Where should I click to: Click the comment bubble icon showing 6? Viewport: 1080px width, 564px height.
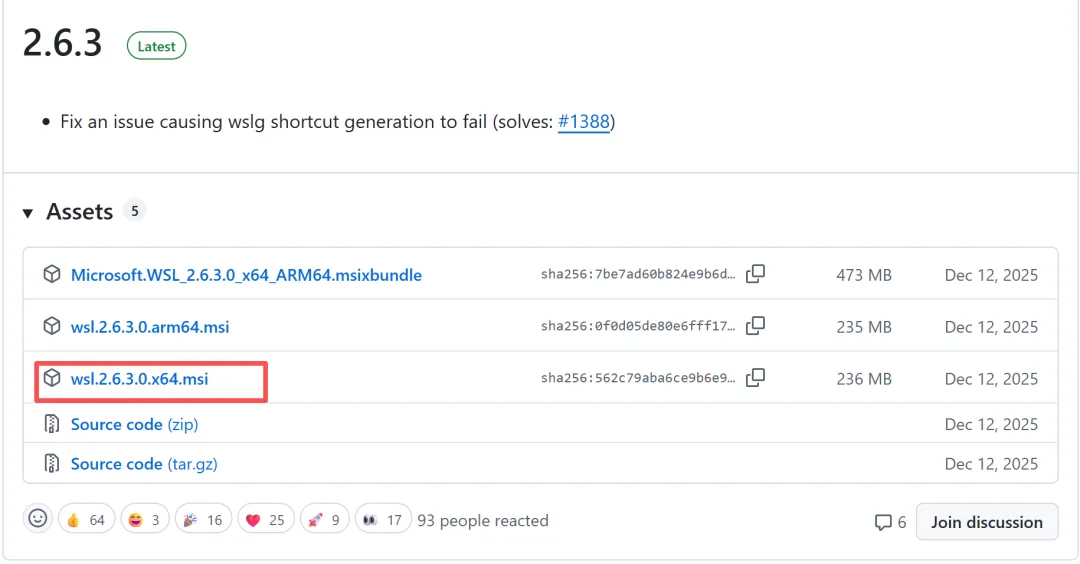(883, 522)
